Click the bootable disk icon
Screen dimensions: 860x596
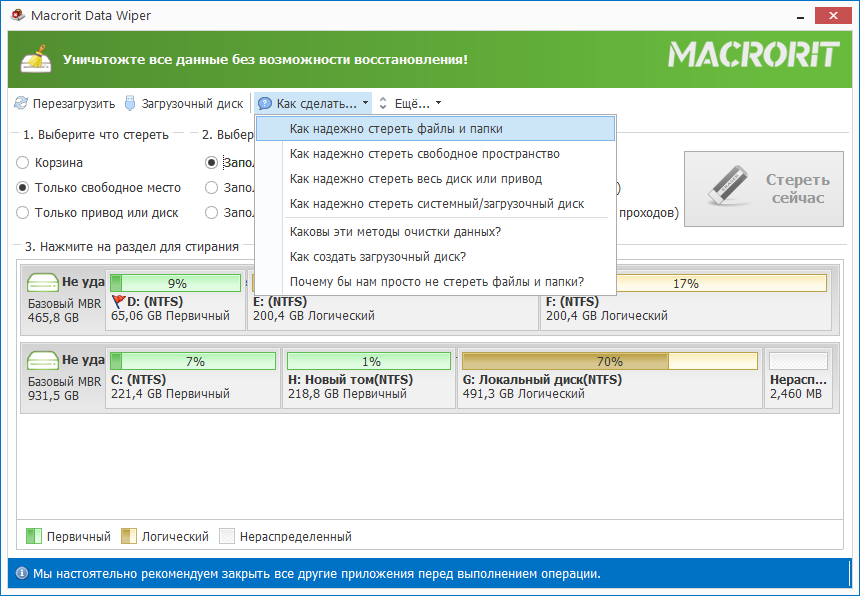pyautogui.click(x=130, y=103)
